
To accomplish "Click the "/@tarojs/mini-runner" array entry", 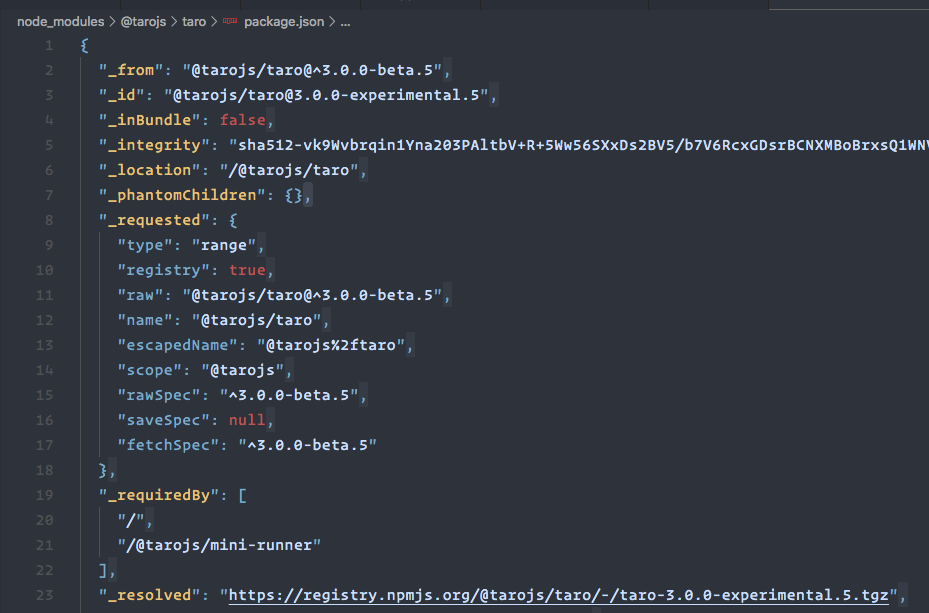I will pos(219,545).
